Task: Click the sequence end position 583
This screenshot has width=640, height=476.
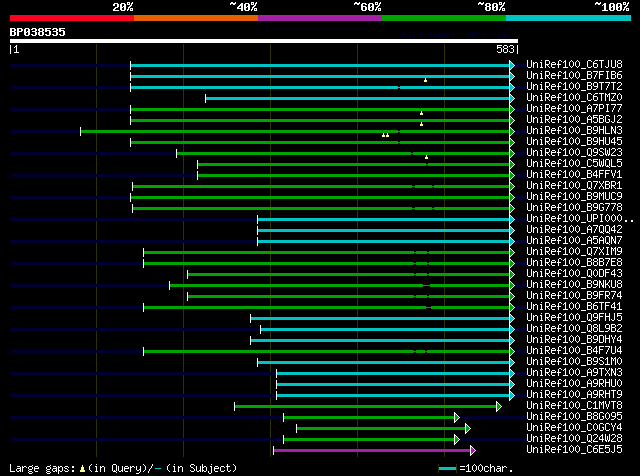Action: [x=505, y=49]
